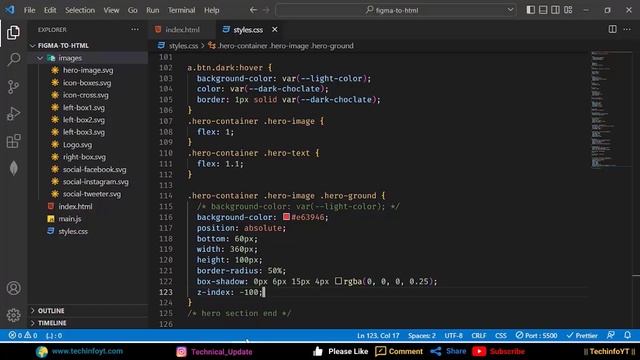Open the Extensions view

pos(13,141)
